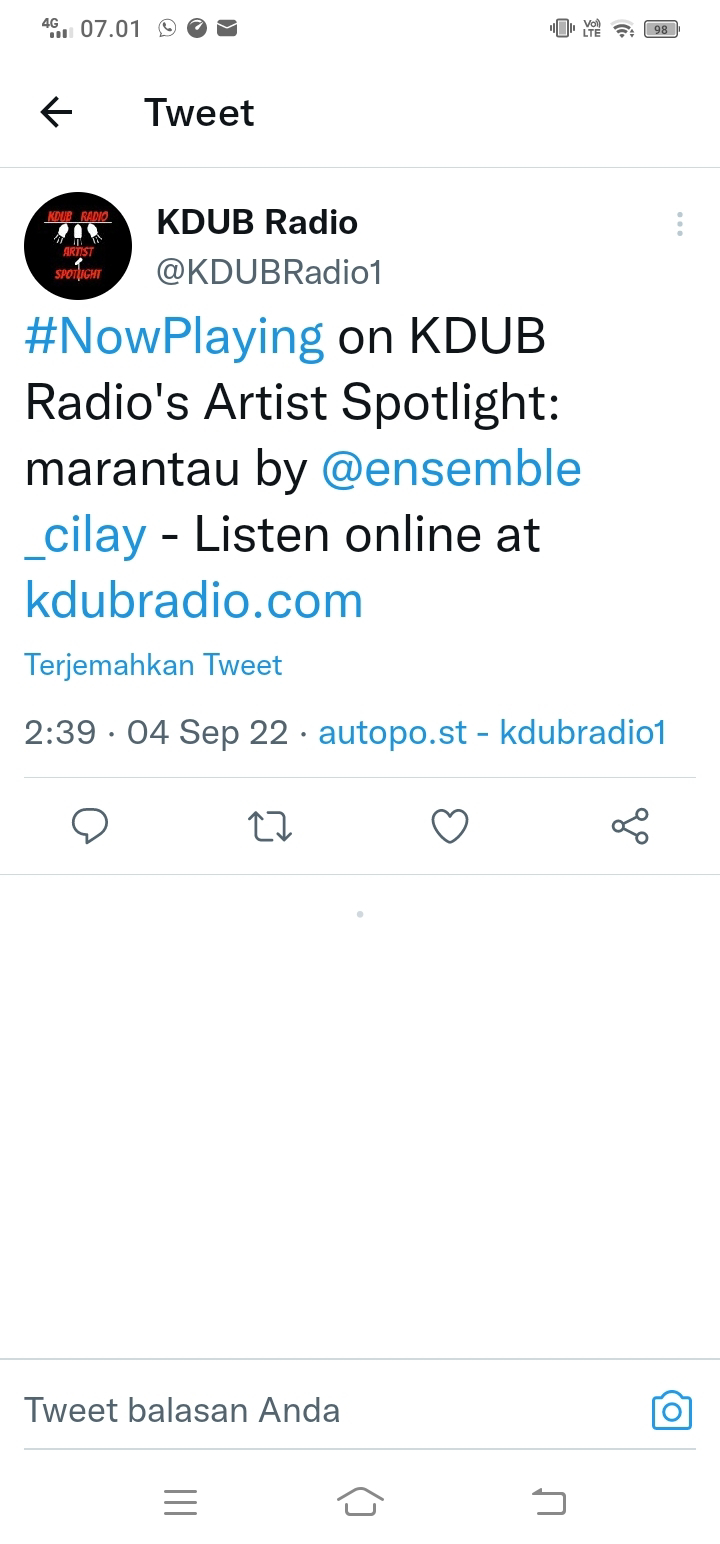Open Android recent apps menu button

coord(180,1501)
